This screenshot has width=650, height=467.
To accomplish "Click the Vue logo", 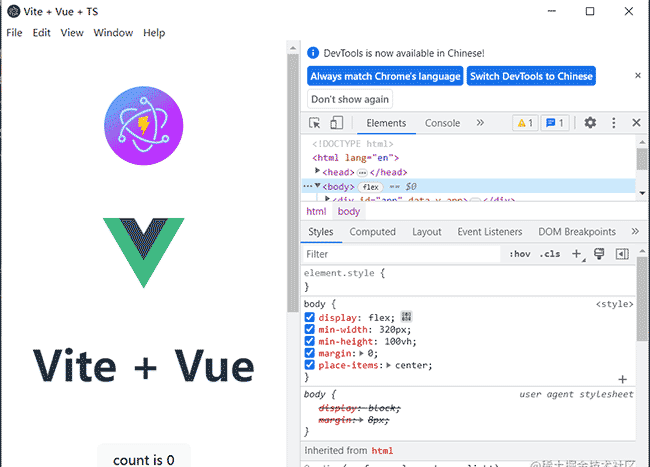I will coord(143,253).
